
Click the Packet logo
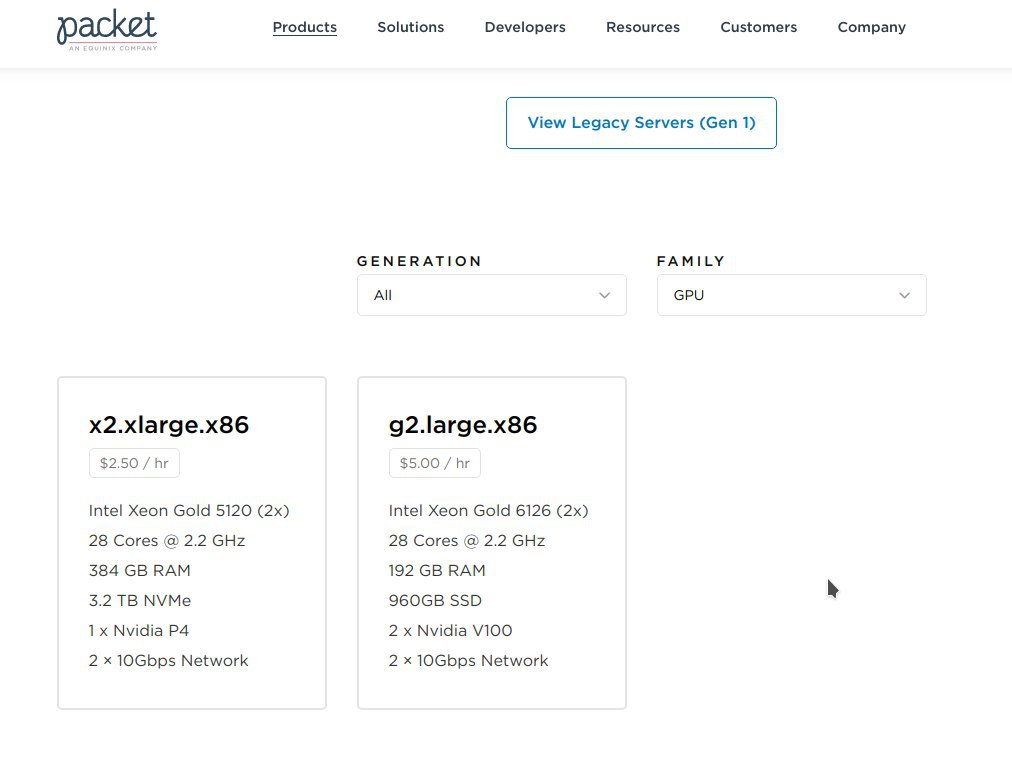pos(107,30)
